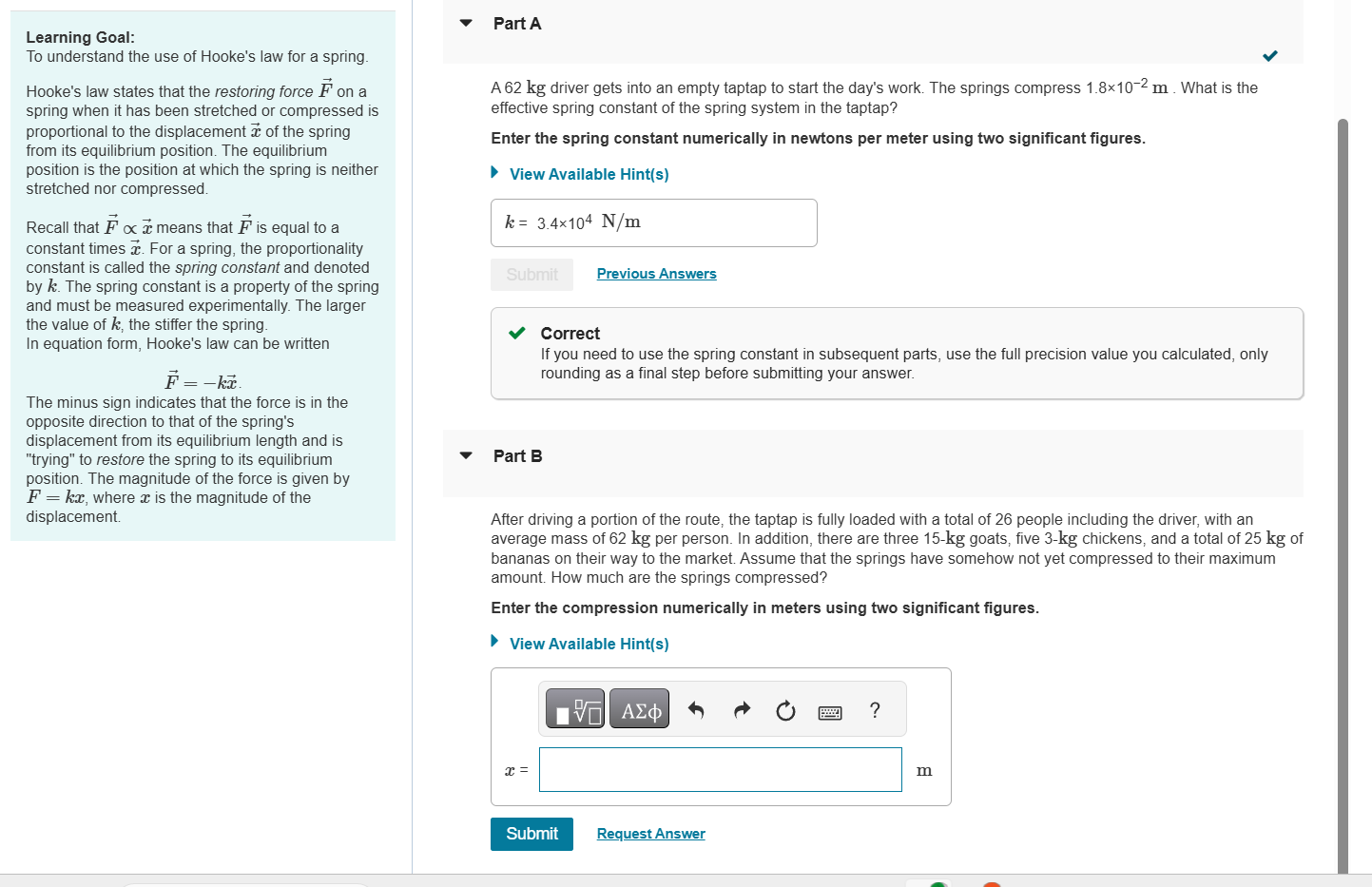Submit the Part B answer
The height and width of the screenshot is (887, 1372).
(x=531, y=834)
